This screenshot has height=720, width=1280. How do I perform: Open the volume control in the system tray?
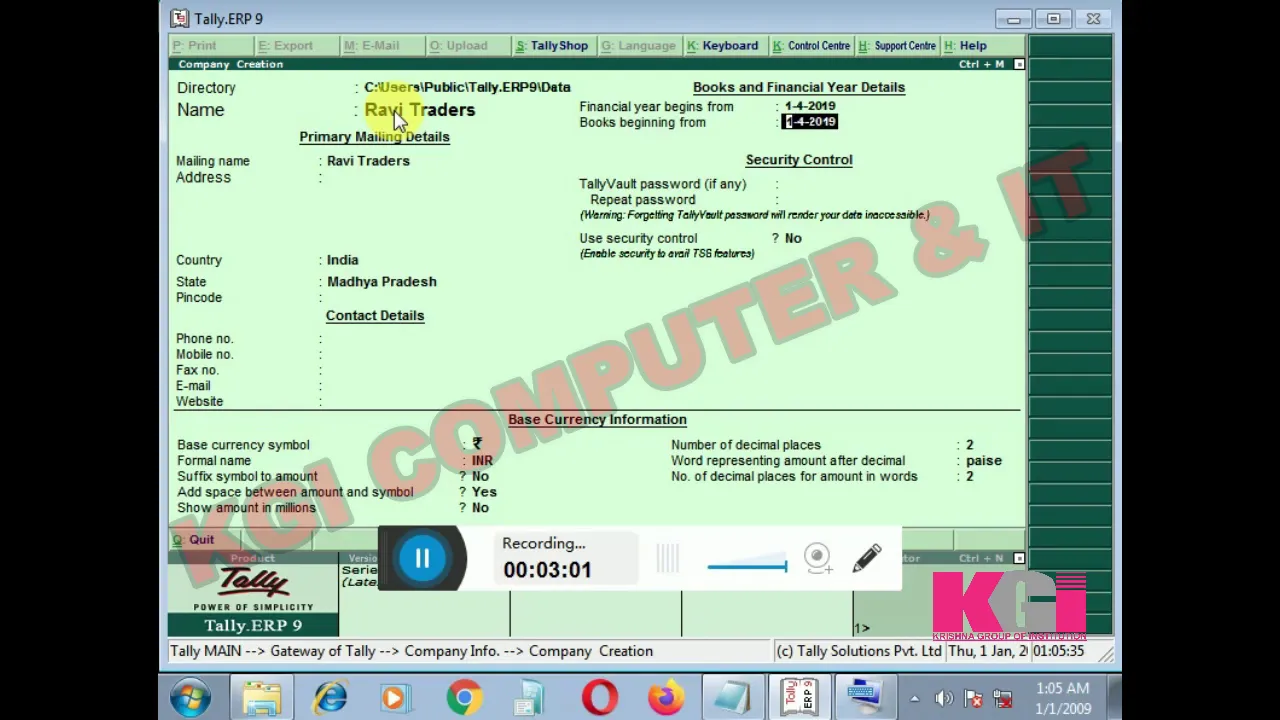pos(944,699)
